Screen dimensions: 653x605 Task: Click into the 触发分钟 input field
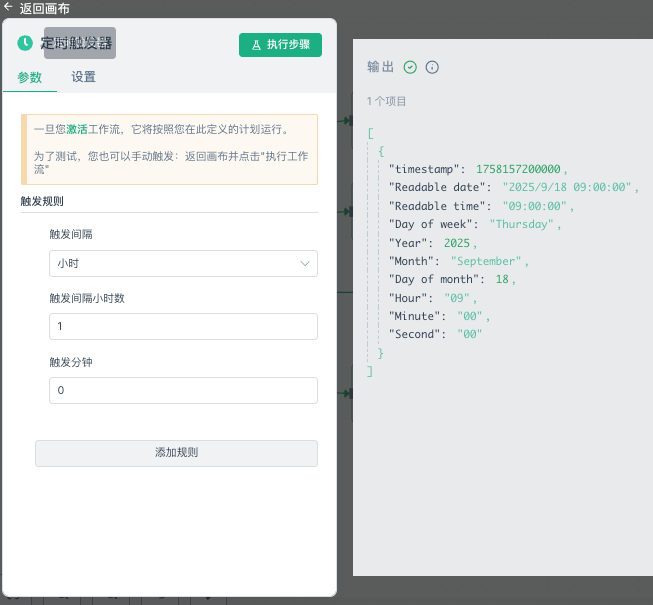pyautogui.click(x=183, y=390)
